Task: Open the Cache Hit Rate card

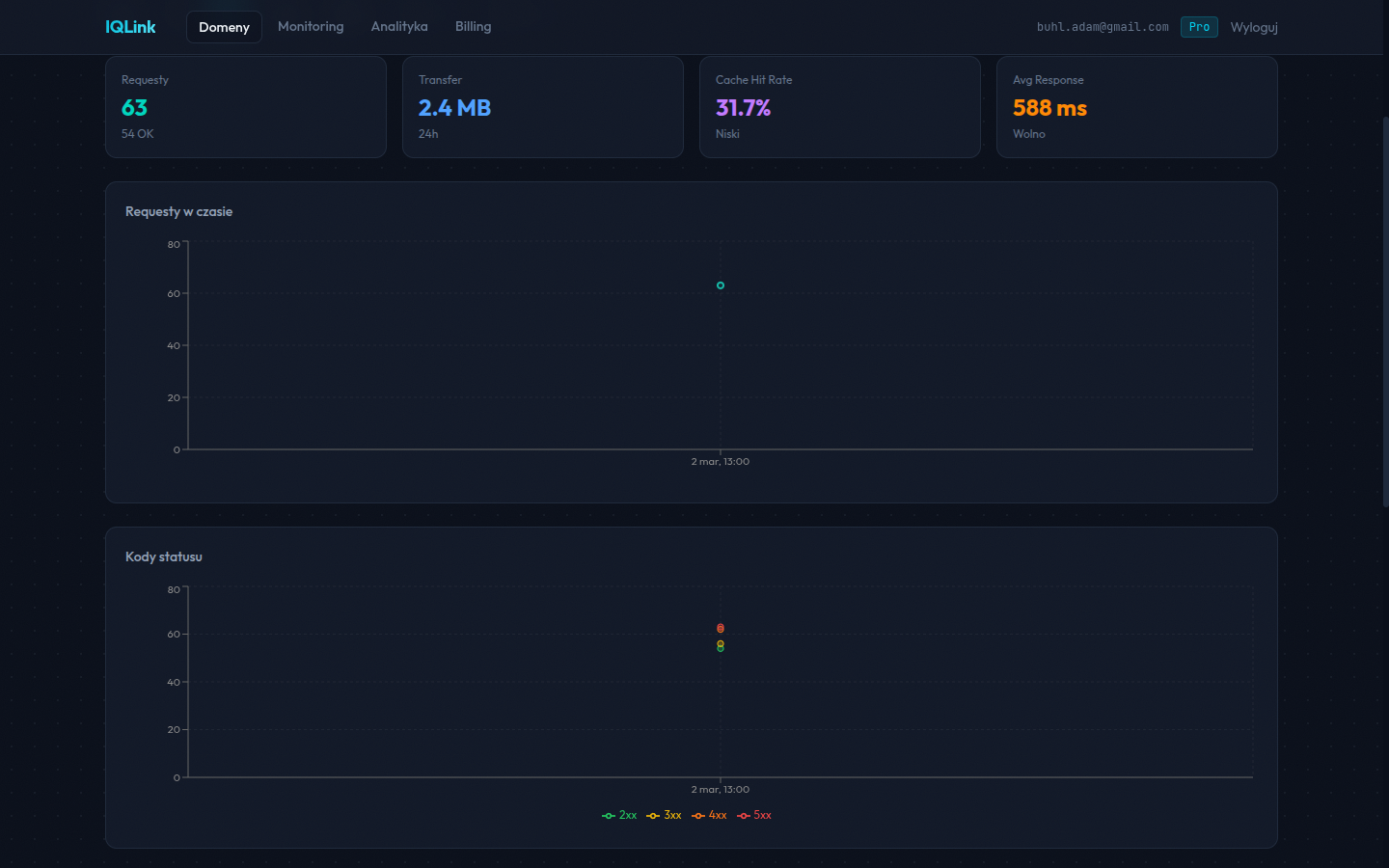Action: pos(840,107)
